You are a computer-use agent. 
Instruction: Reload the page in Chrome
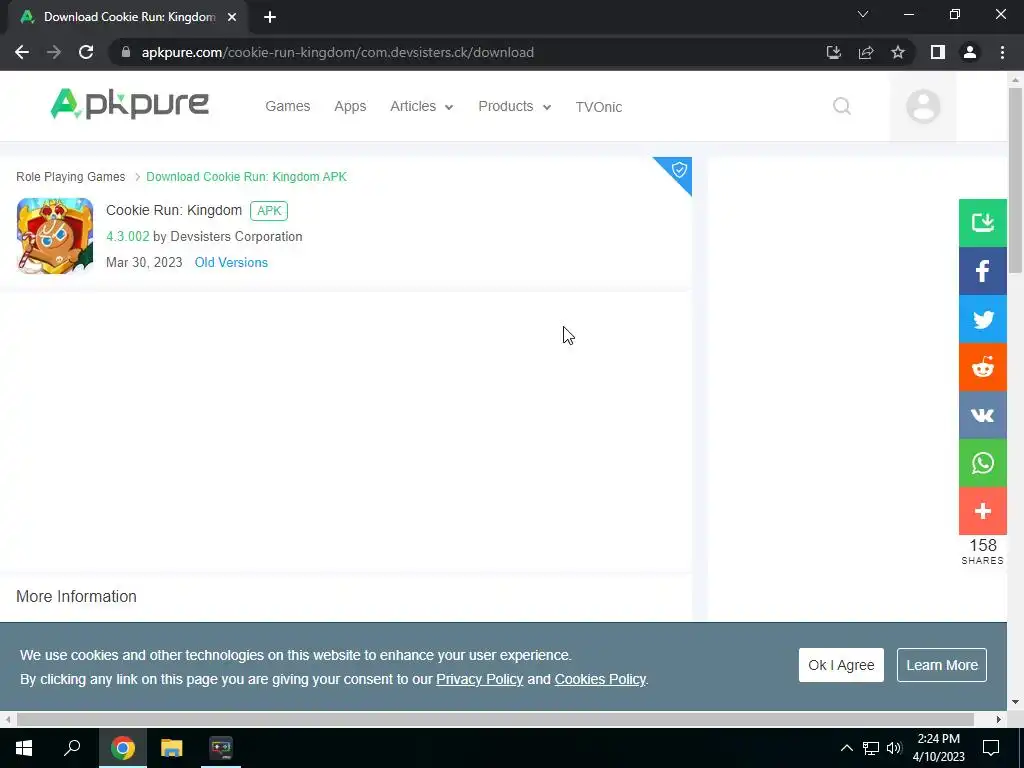click(86, 52)
